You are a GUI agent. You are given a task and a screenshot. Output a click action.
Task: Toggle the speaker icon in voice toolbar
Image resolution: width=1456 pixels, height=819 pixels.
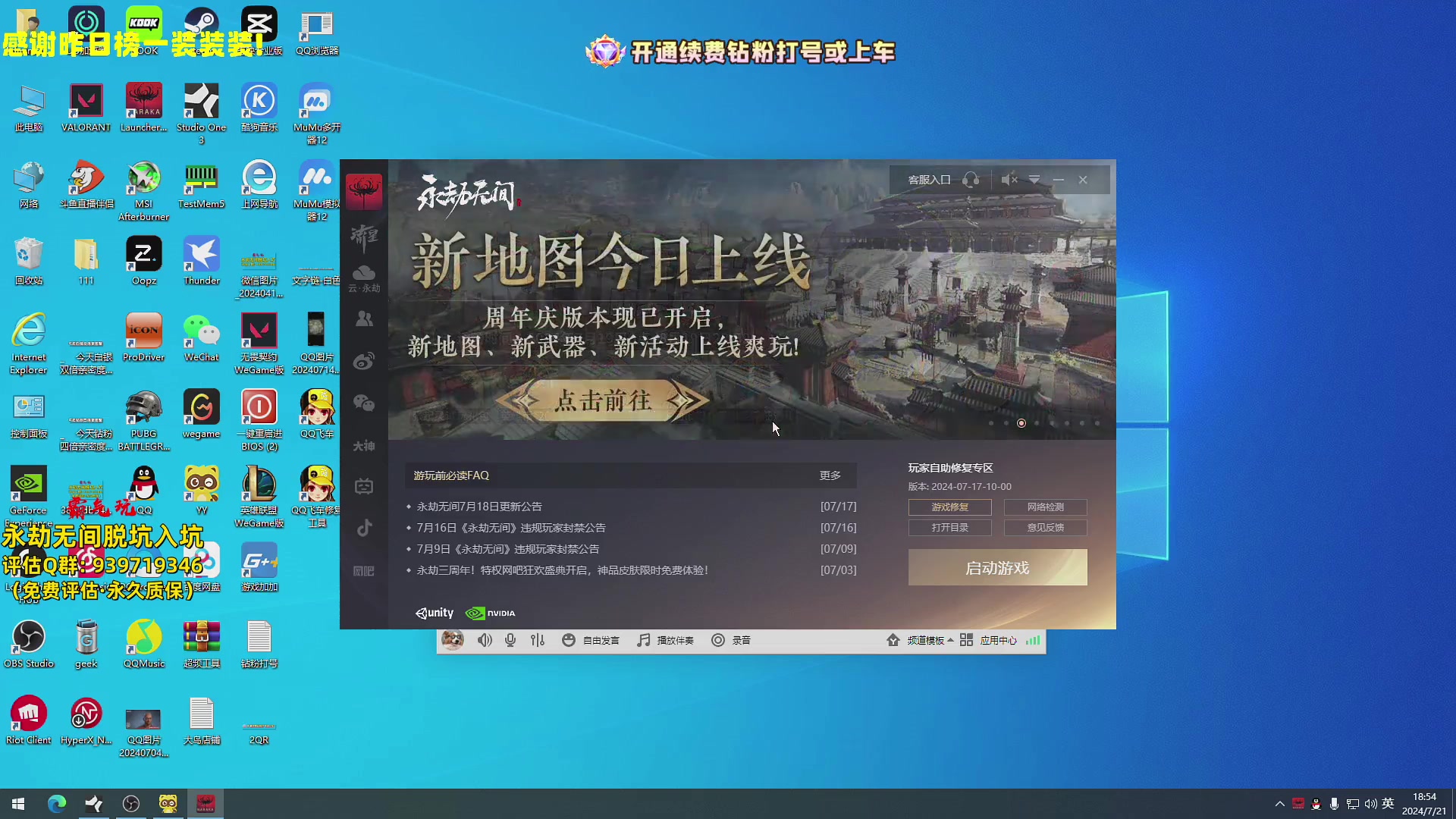[x=485, y=640]
